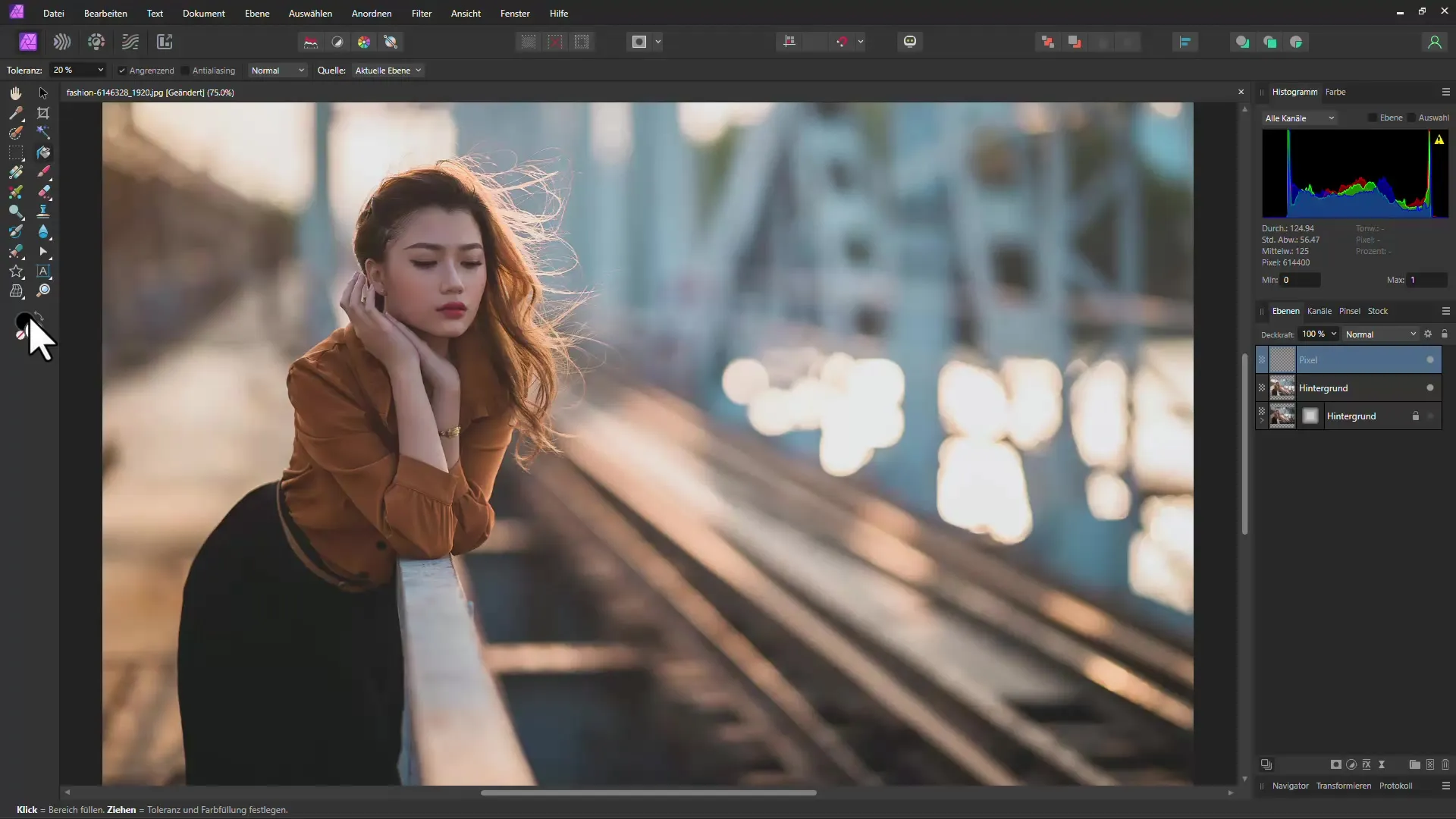Toggle snapping magnet icon
The width and height of the screenshot is (1456, 819).
click(x=842, y=42)
